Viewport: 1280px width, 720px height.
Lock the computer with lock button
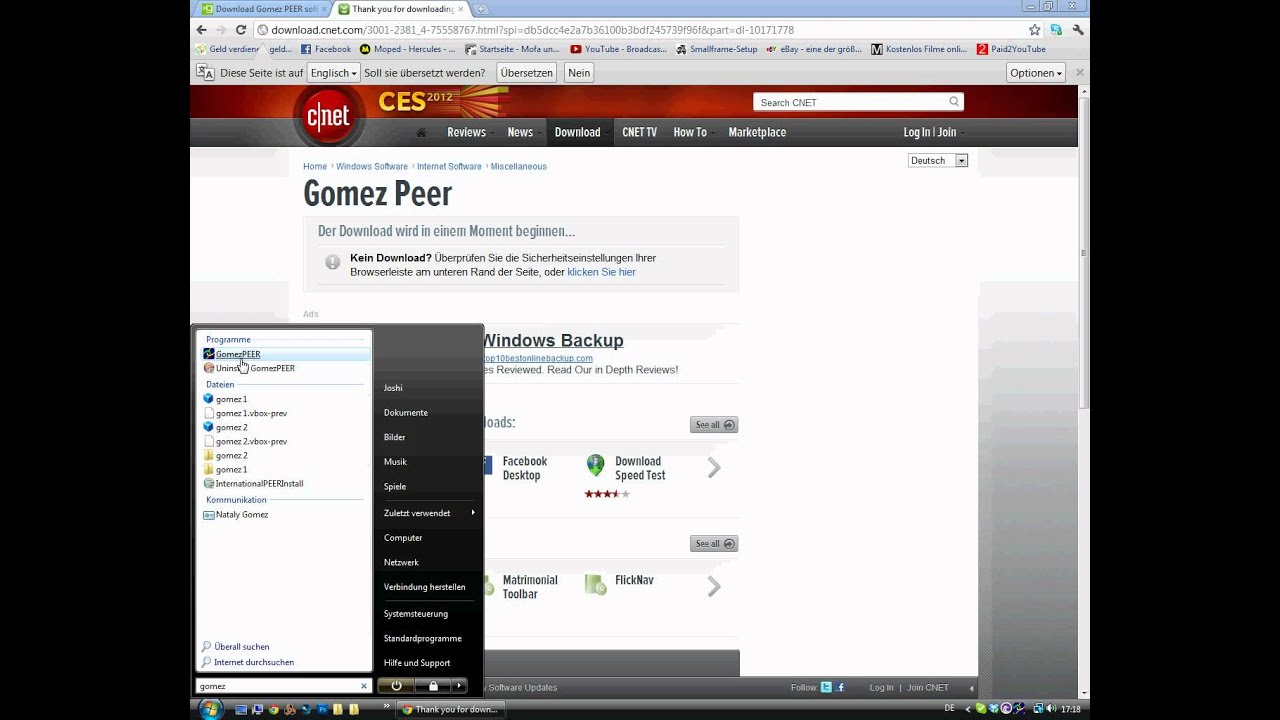point(433,685)
